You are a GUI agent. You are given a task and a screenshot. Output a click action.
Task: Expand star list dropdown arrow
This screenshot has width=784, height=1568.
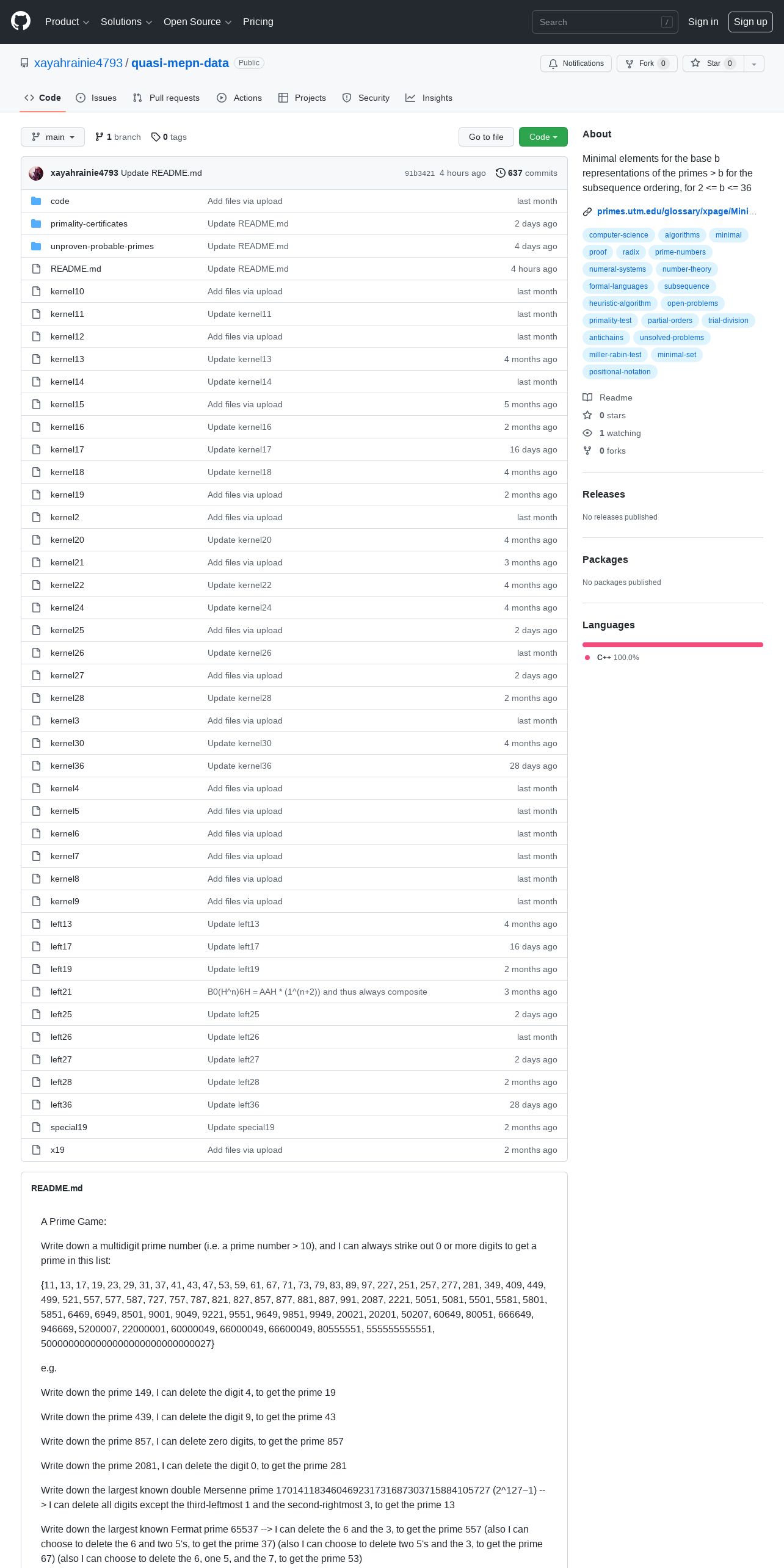pyautogui.click(x=754, y=64)
